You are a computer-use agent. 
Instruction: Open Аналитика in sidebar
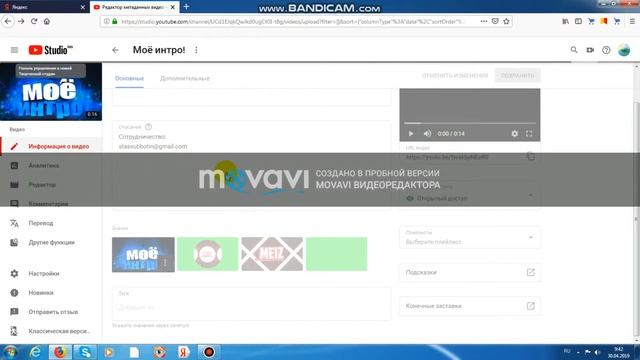51,165
